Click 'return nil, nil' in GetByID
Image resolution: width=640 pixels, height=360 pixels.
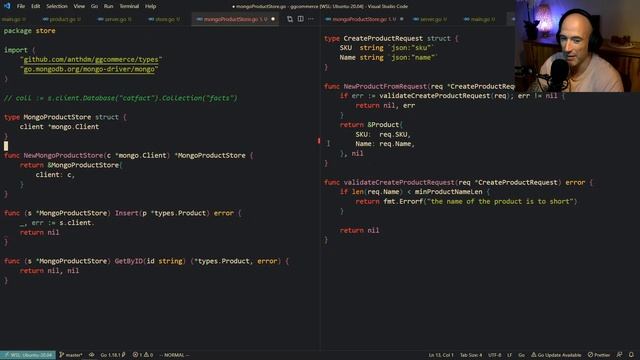click(x=49, y=271)
